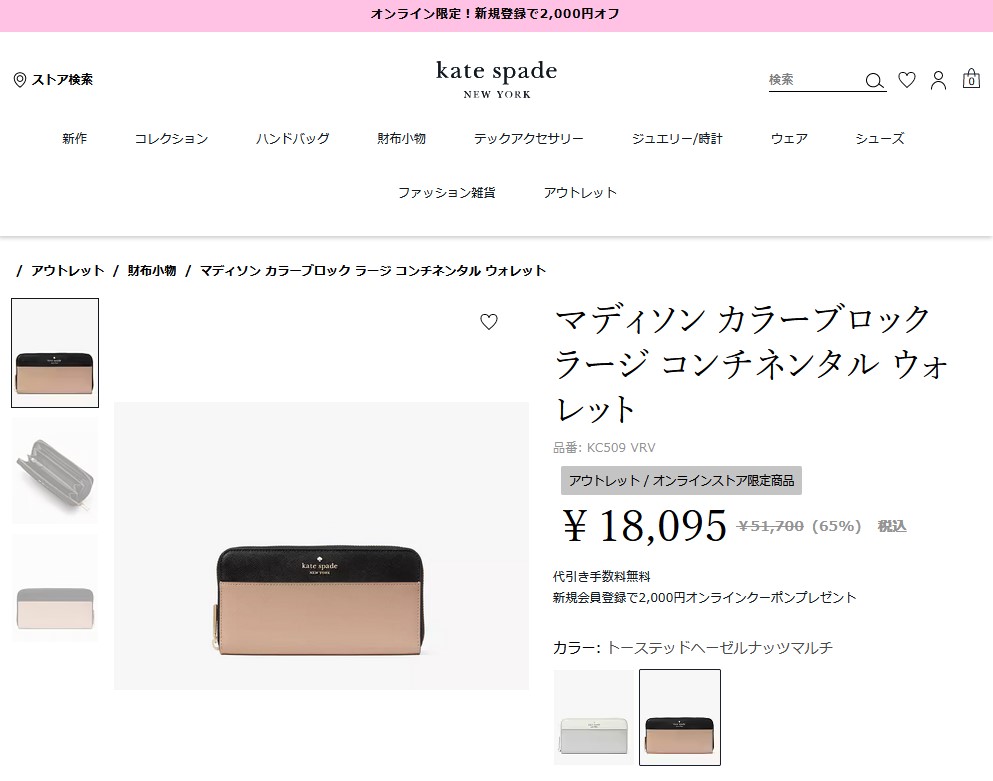View the back side wallet thumbnail
This screenshot has width=993, height=781.
click(x=55, y=587)
